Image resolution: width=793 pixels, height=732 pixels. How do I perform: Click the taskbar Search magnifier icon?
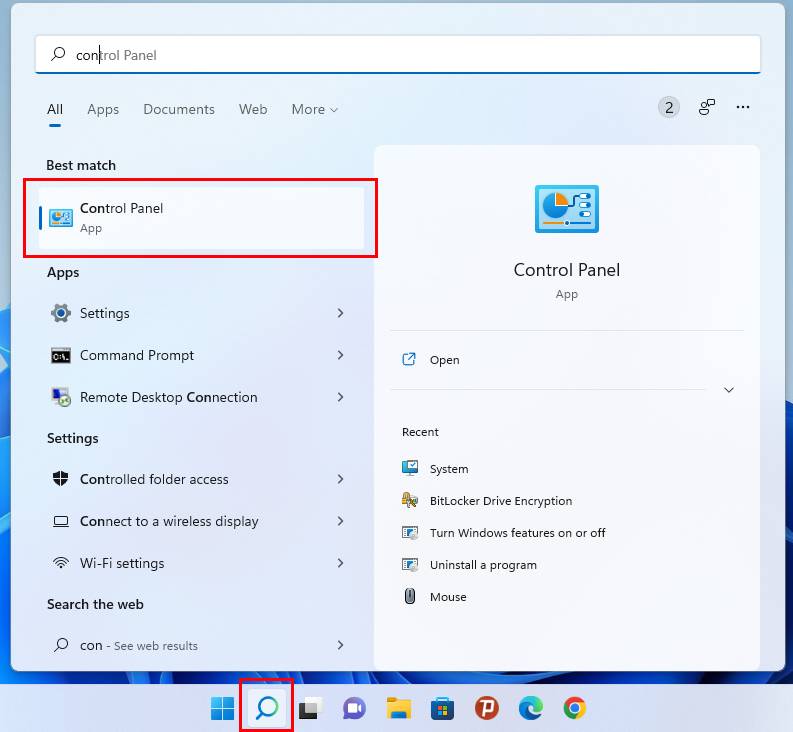[267, 709]
